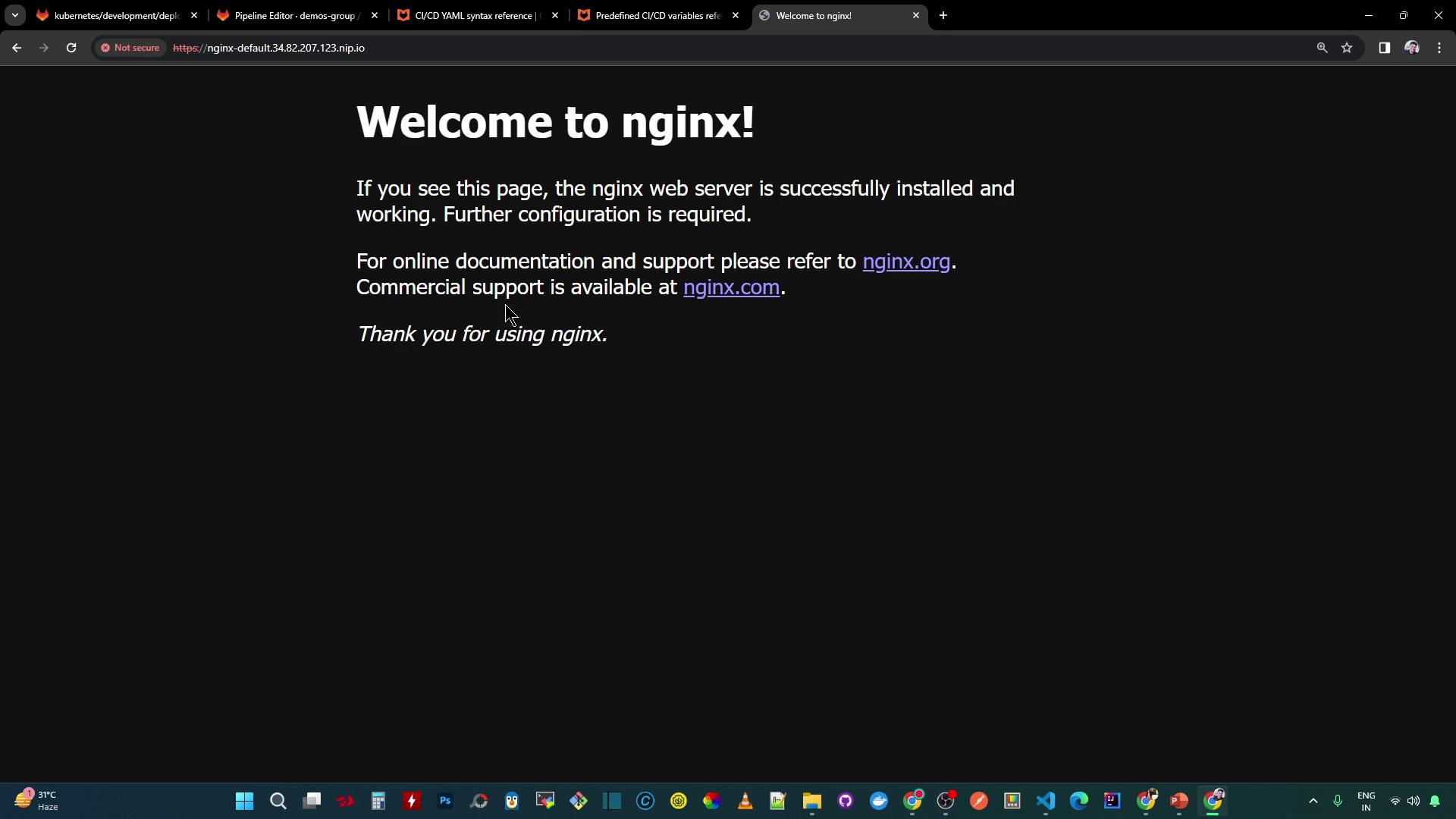Reload the nginx welcome page
This screenshot has width=1456, height=819.
[71, 48]
